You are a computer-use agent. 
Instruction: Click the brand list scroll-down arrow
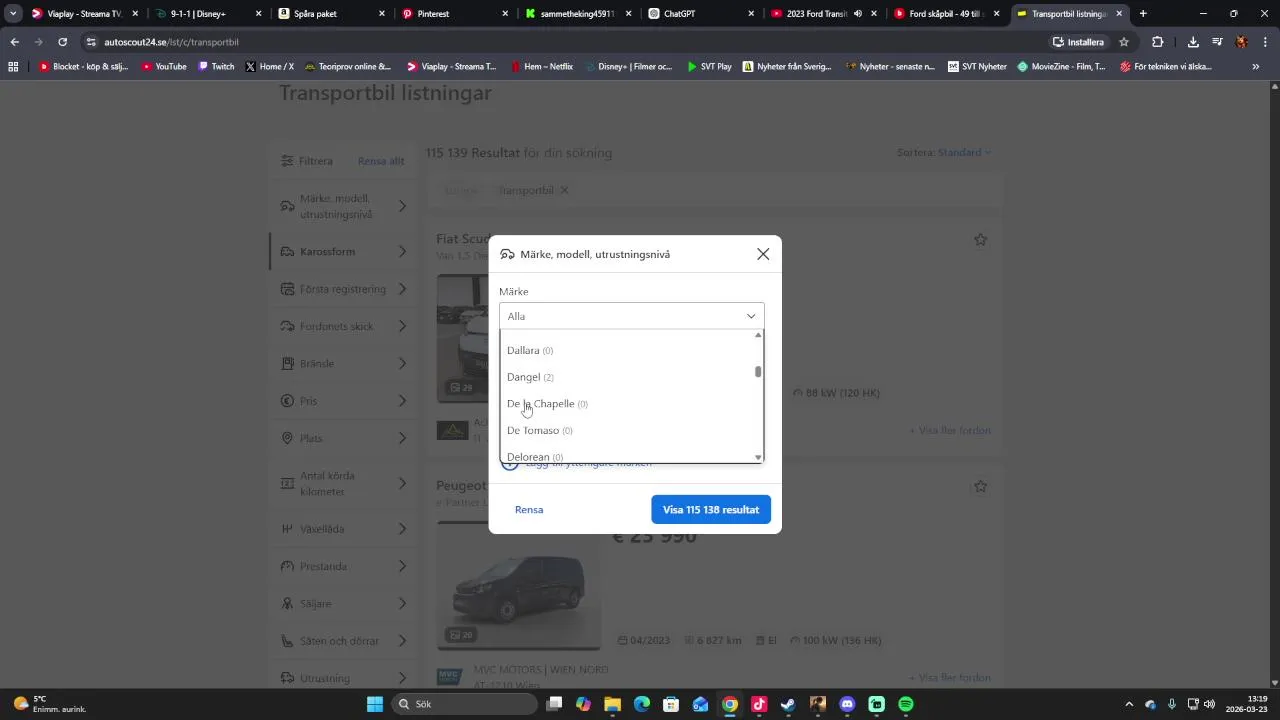click(758, 457)
